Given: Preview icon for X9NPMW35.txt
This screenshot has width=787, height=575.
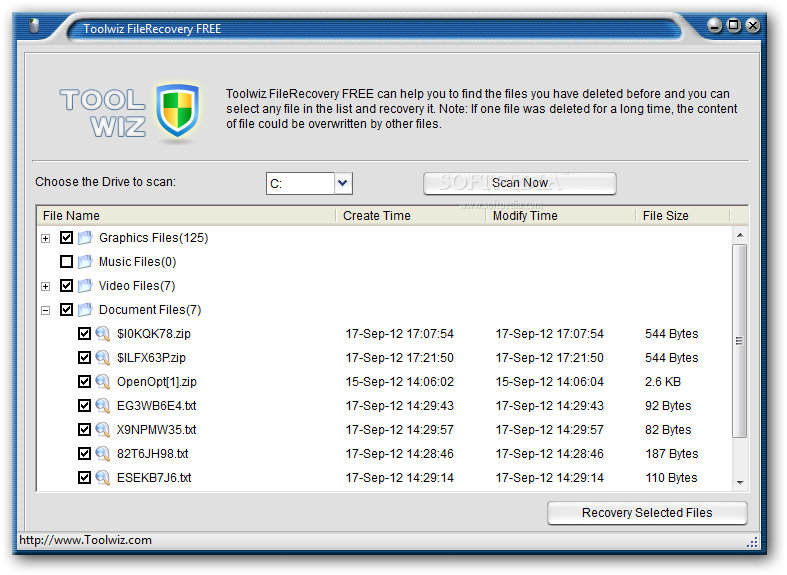Looking at the screenshot, I should pos(103,429).
